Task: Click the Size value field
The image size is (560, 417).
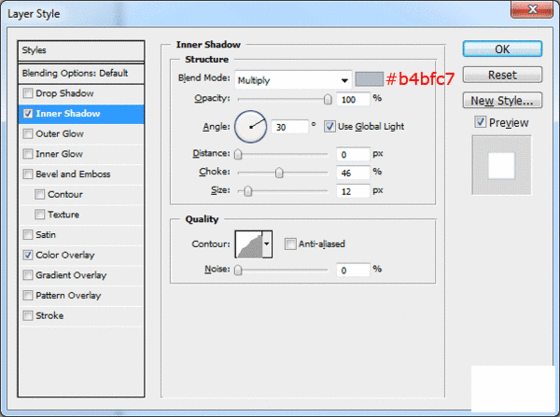Action: tap(353, 192)
